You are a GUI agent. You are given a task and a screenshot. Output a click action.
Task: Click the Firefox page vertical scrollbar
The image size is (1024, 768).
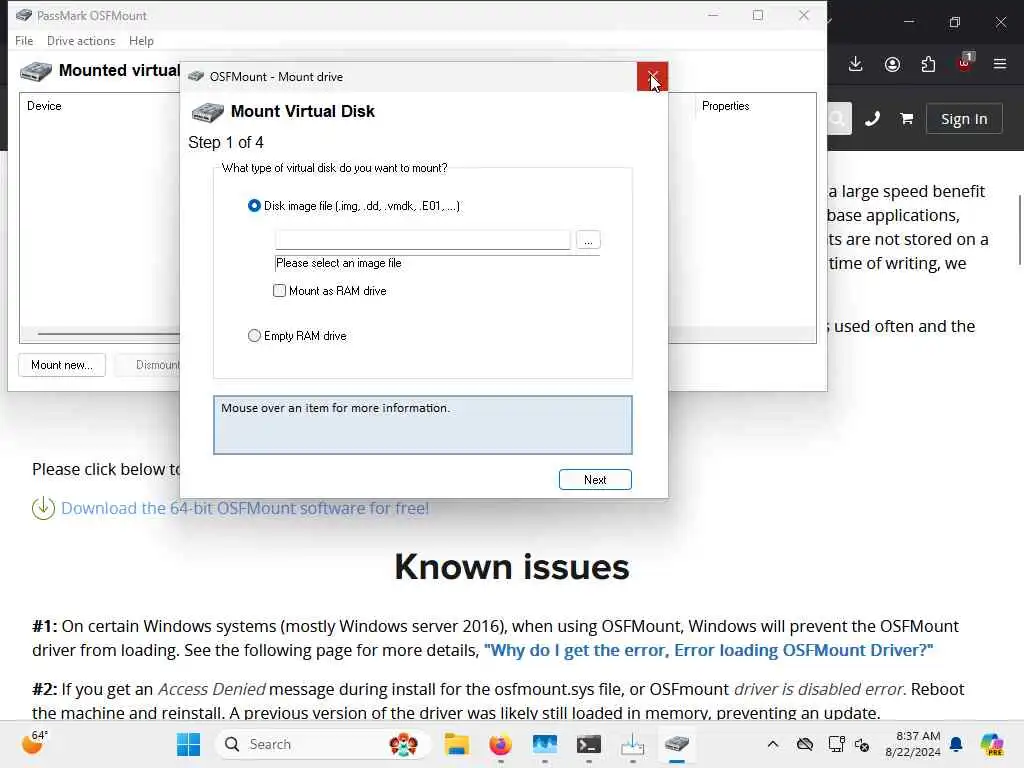pos(1020,230)
